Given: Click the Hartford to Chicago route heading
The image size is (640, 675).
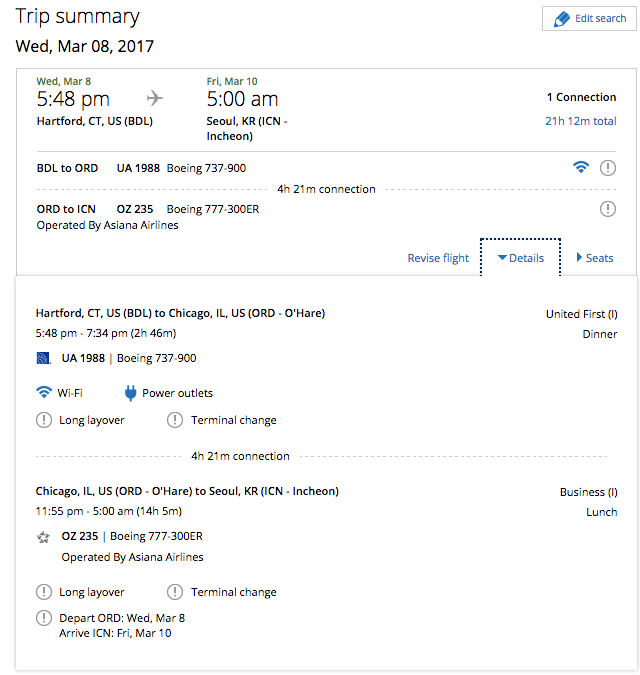Looking at the screenshot, I should 180,313.
